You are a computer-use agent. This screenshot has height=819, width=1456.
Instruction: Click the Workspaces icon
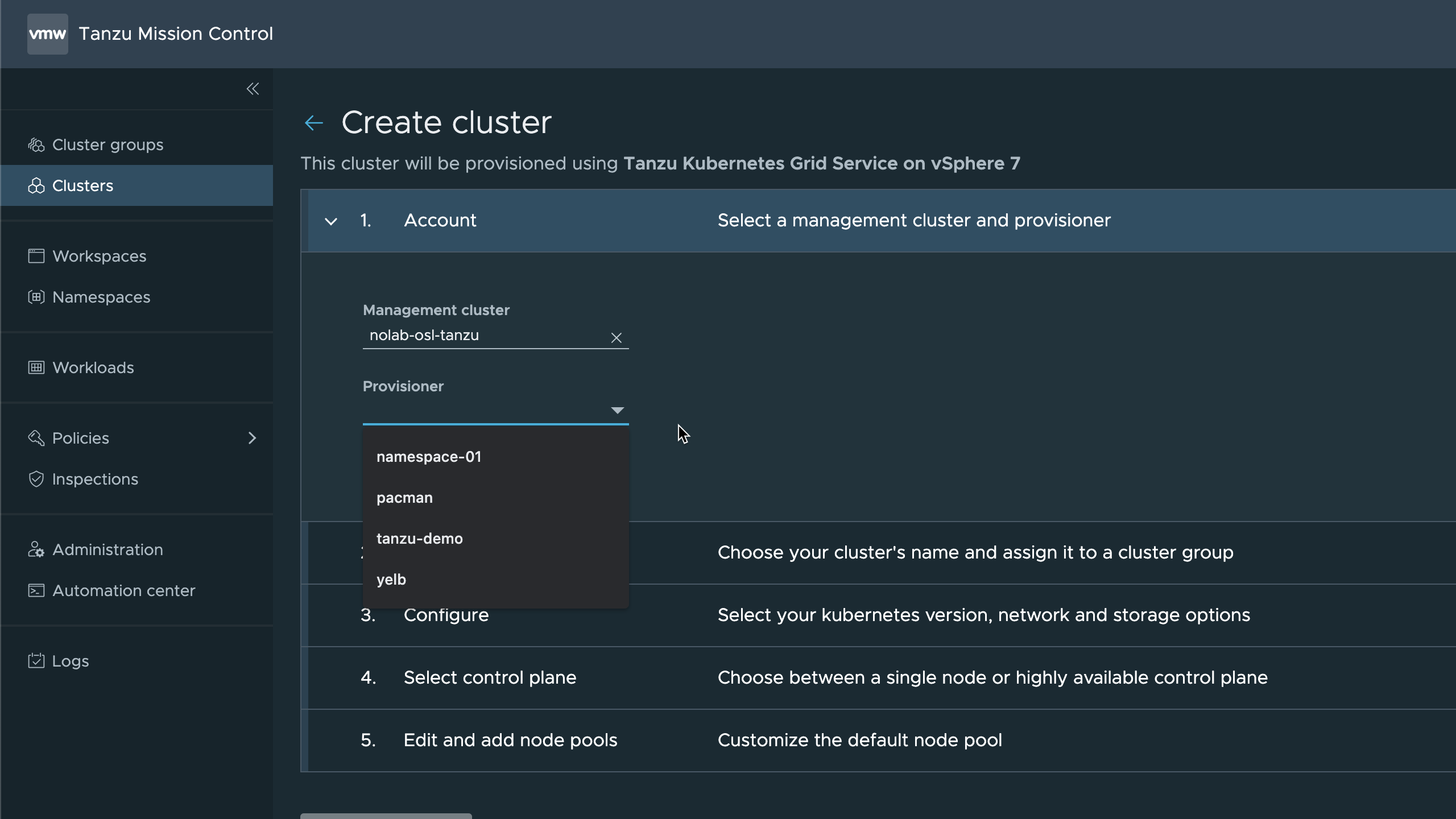pos(36,256)
